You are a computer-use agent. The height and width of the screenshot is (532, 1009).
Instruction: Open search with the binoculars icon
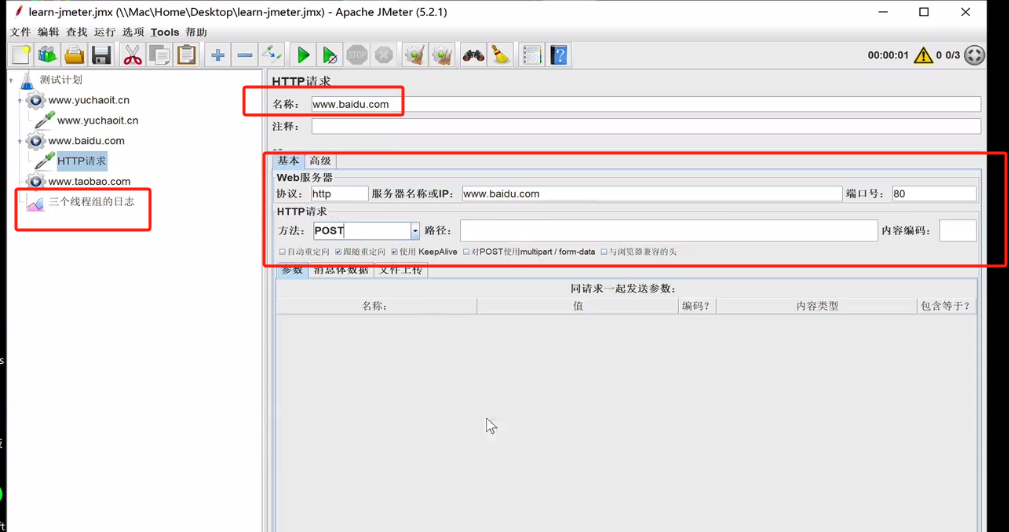click(x=473, y=55)
